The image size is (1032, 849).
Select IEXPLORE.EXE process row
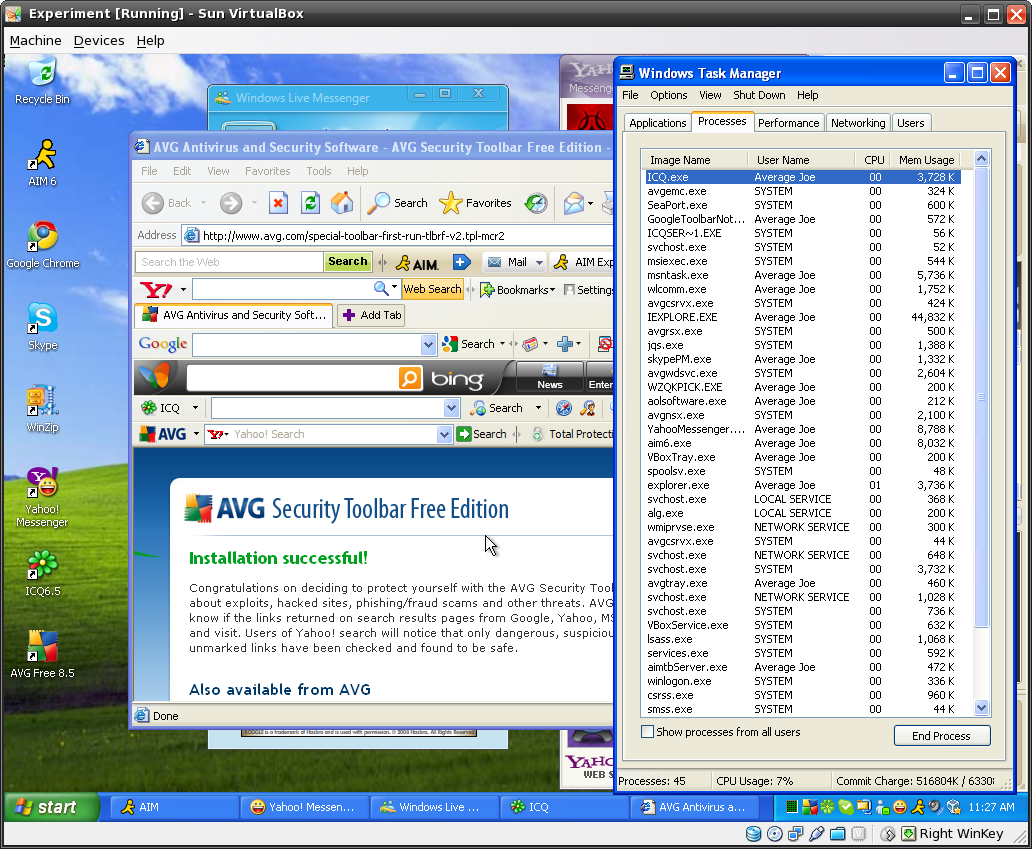point(802,317)
